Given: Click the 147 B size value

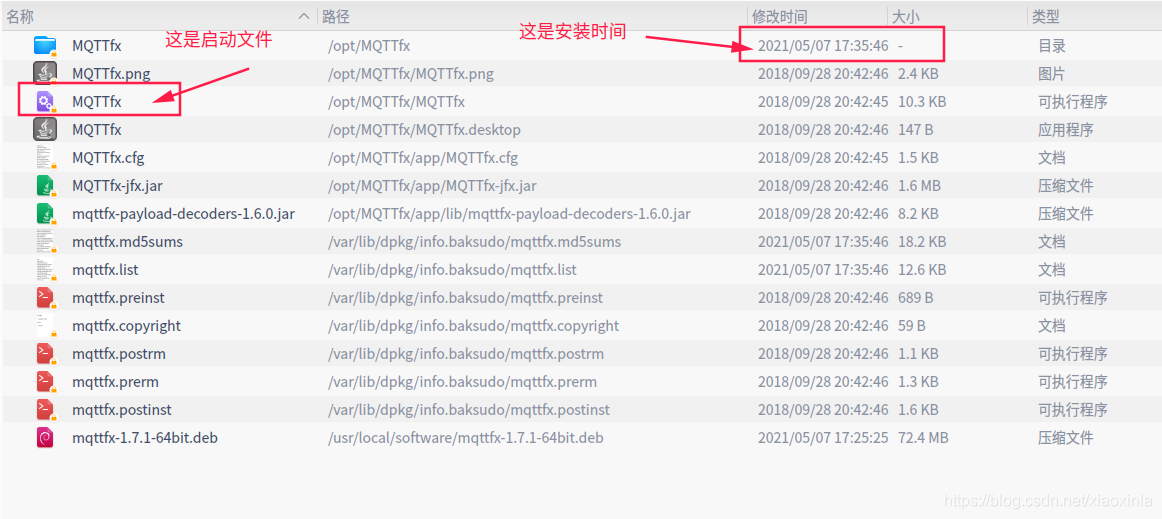Looking at the screenshot, I should pyautogui.click(x=915, y=130).
